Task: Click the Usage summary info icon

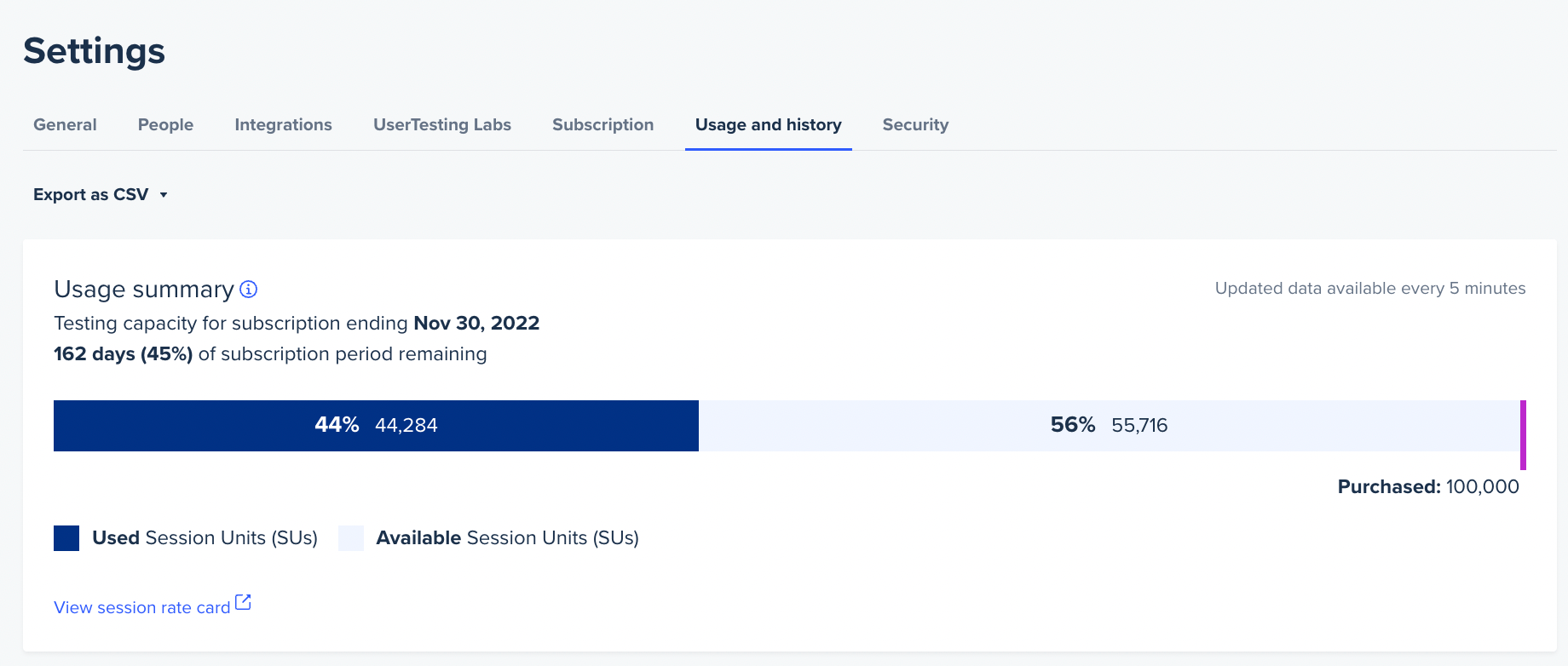Action: [x=249, y=290]
